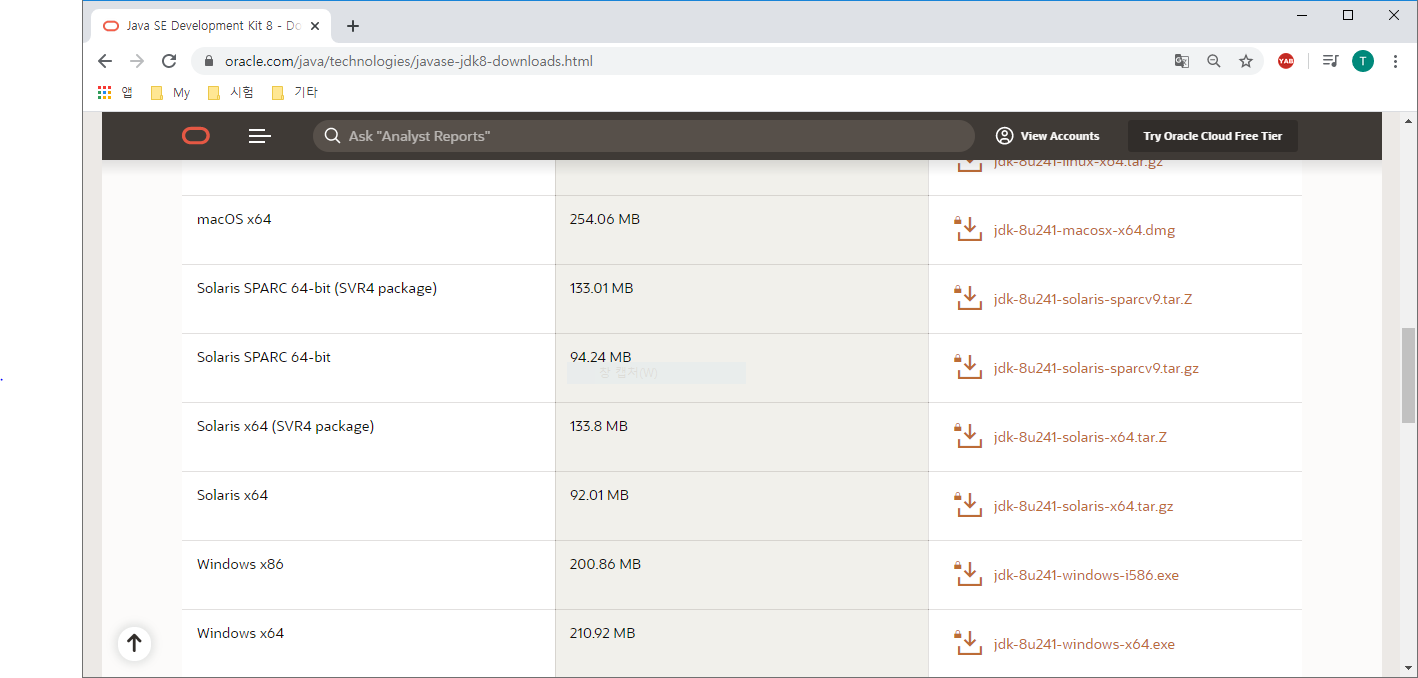Open a new tab with the plus button

coord(353,26)
